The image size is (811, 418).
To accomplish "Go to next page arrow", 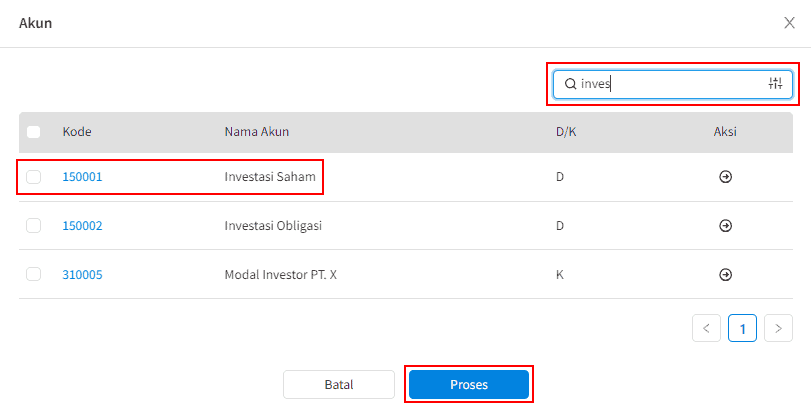I will point(778,328).
